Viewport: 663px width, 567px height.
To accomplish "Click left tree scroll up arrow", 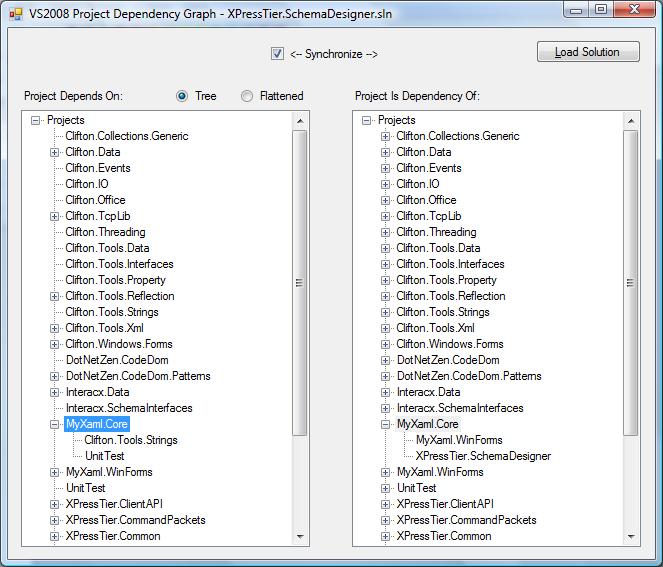I will coord(300,121).
